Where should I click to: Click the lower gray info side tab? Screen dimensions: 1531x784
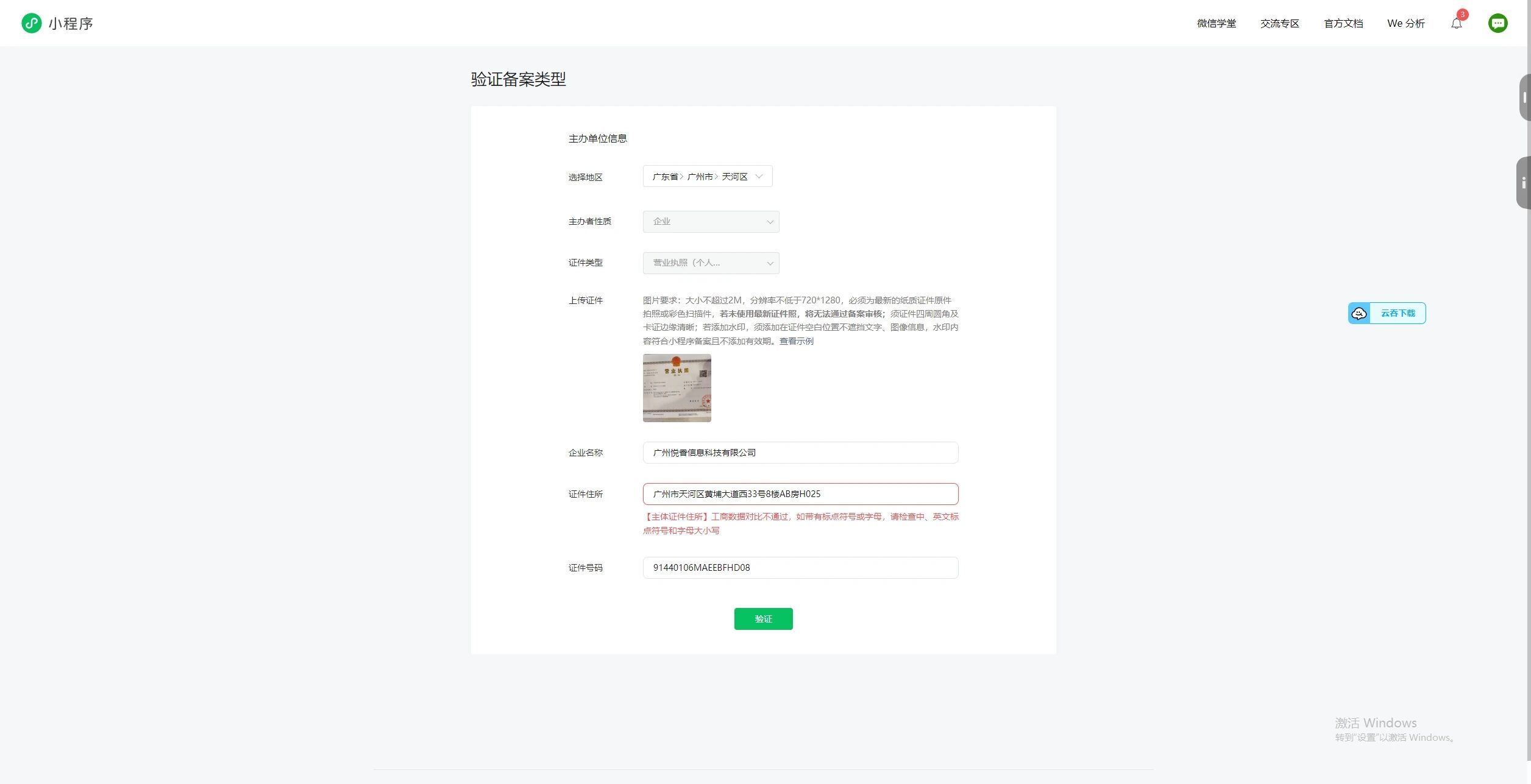point(1523,183)
